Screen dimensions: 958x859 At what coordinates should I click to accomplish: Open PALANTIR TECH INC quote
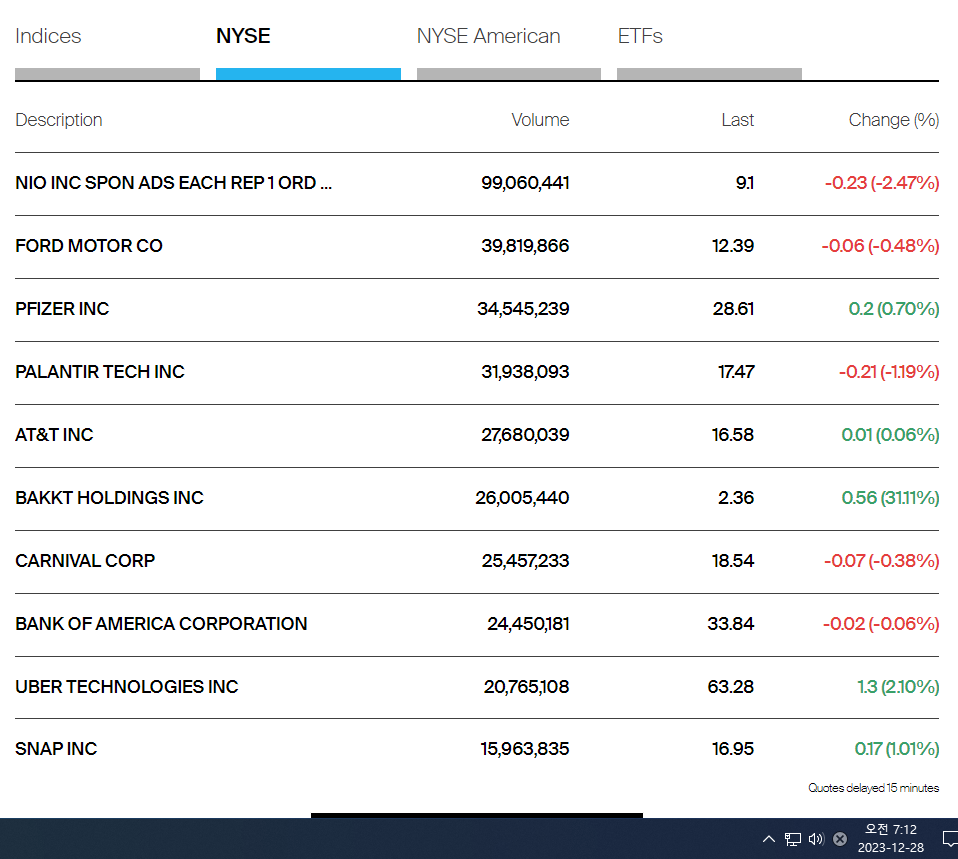pyautogui.click(x=100, y=371)
